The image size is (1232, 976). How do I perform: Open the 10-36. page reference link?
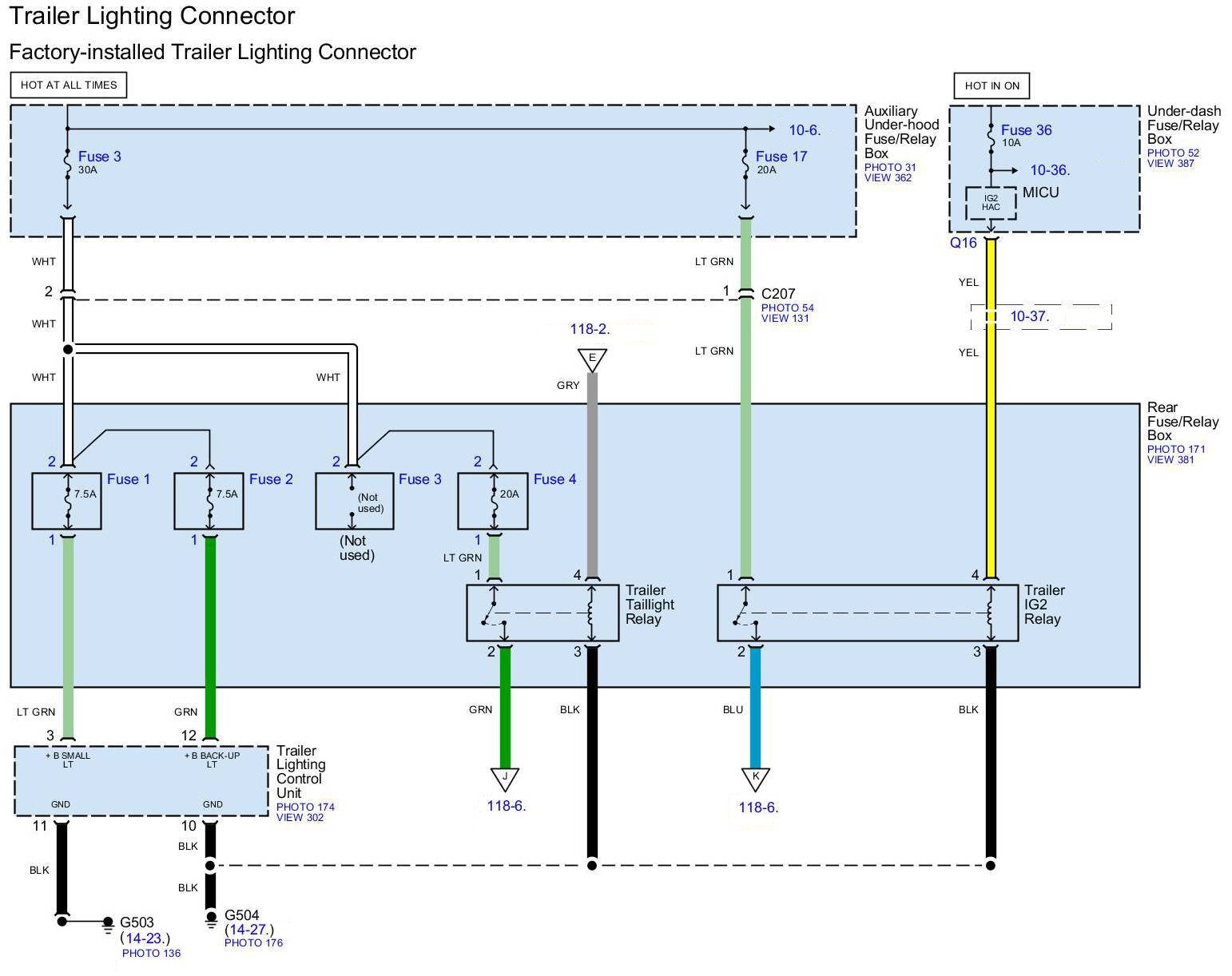tap(1049, 170)
